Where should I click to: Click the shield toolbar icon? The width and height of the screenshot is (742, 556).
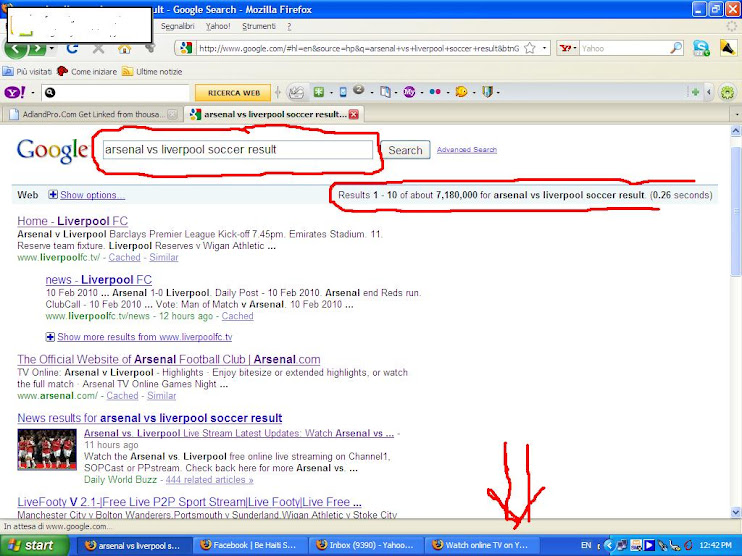click(x=487, y=92)
